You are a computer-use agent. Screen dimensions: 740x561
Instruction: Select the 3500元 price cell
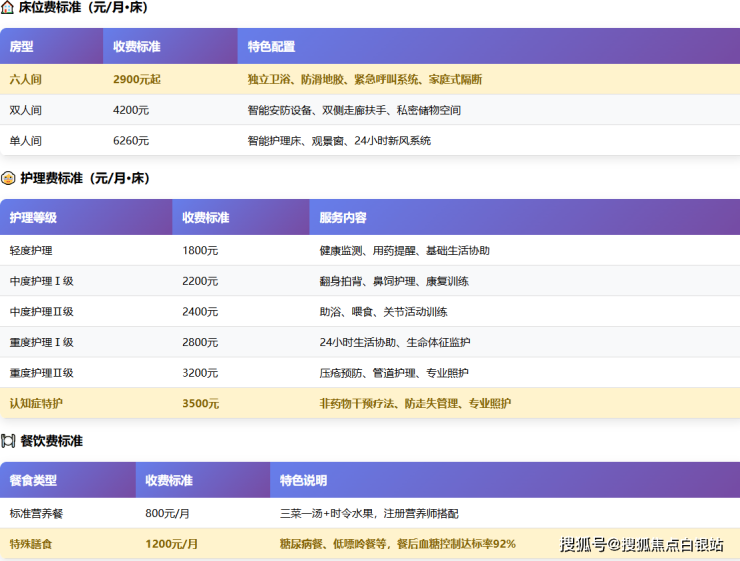[x=200, y=404]
